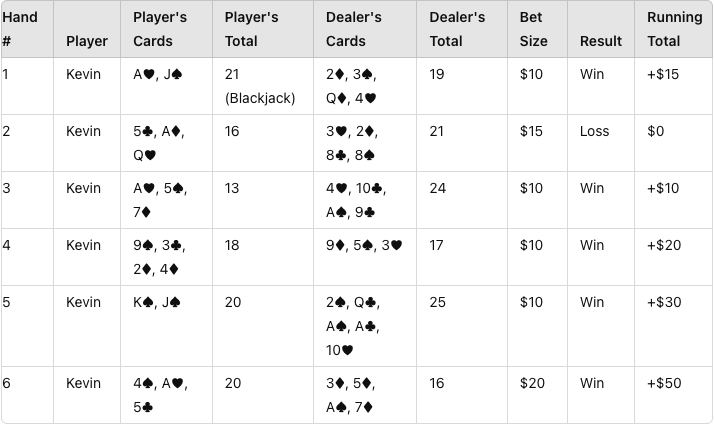Viewport: 714px width, 425px height.
Task: Click the player's total of 13
Action: pos(232,188)
